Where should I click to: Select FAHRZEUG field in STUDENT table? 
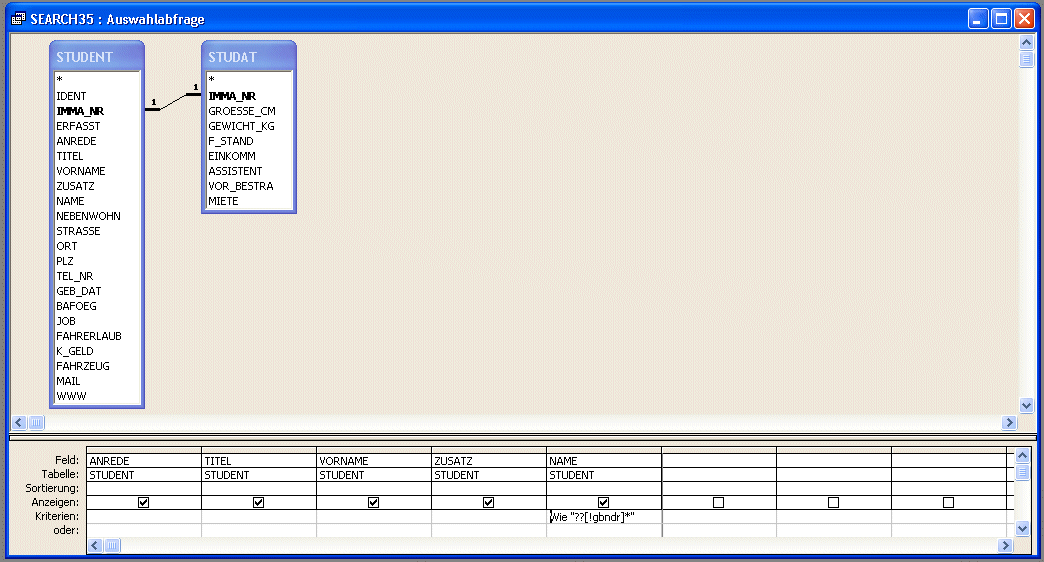[x=98, y=366]
